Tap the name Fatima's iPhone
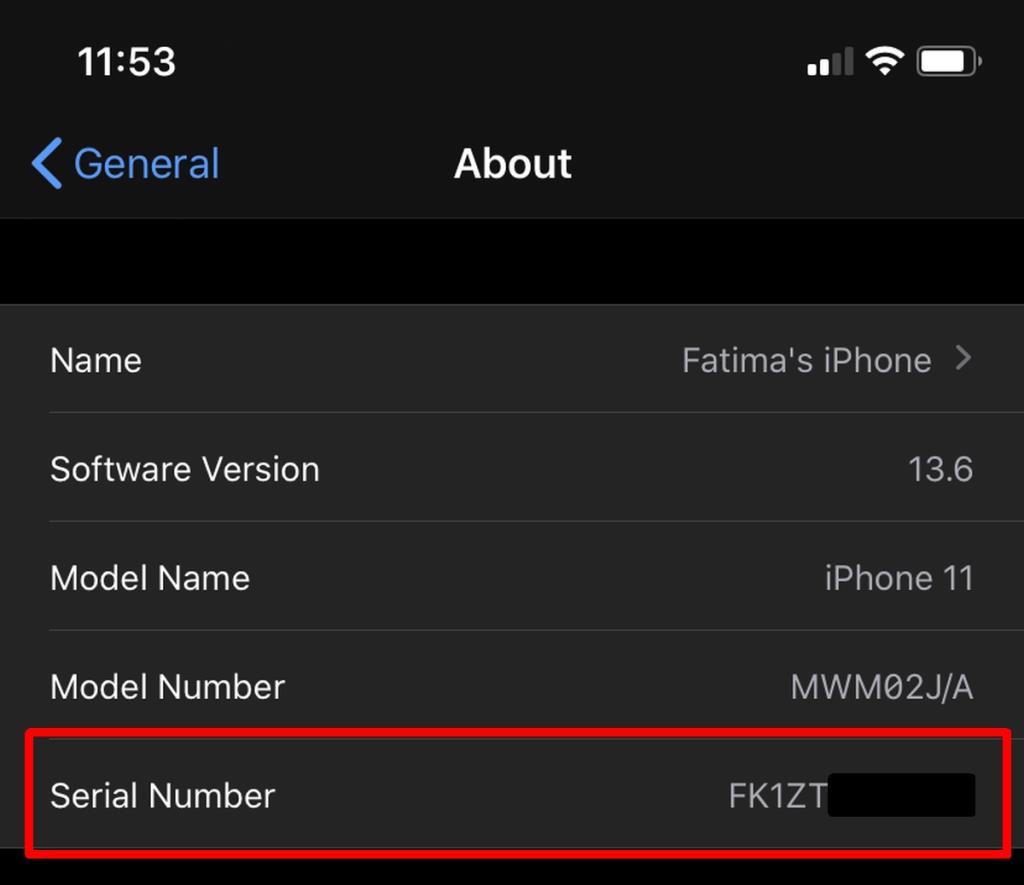 (x=807, y=359)
